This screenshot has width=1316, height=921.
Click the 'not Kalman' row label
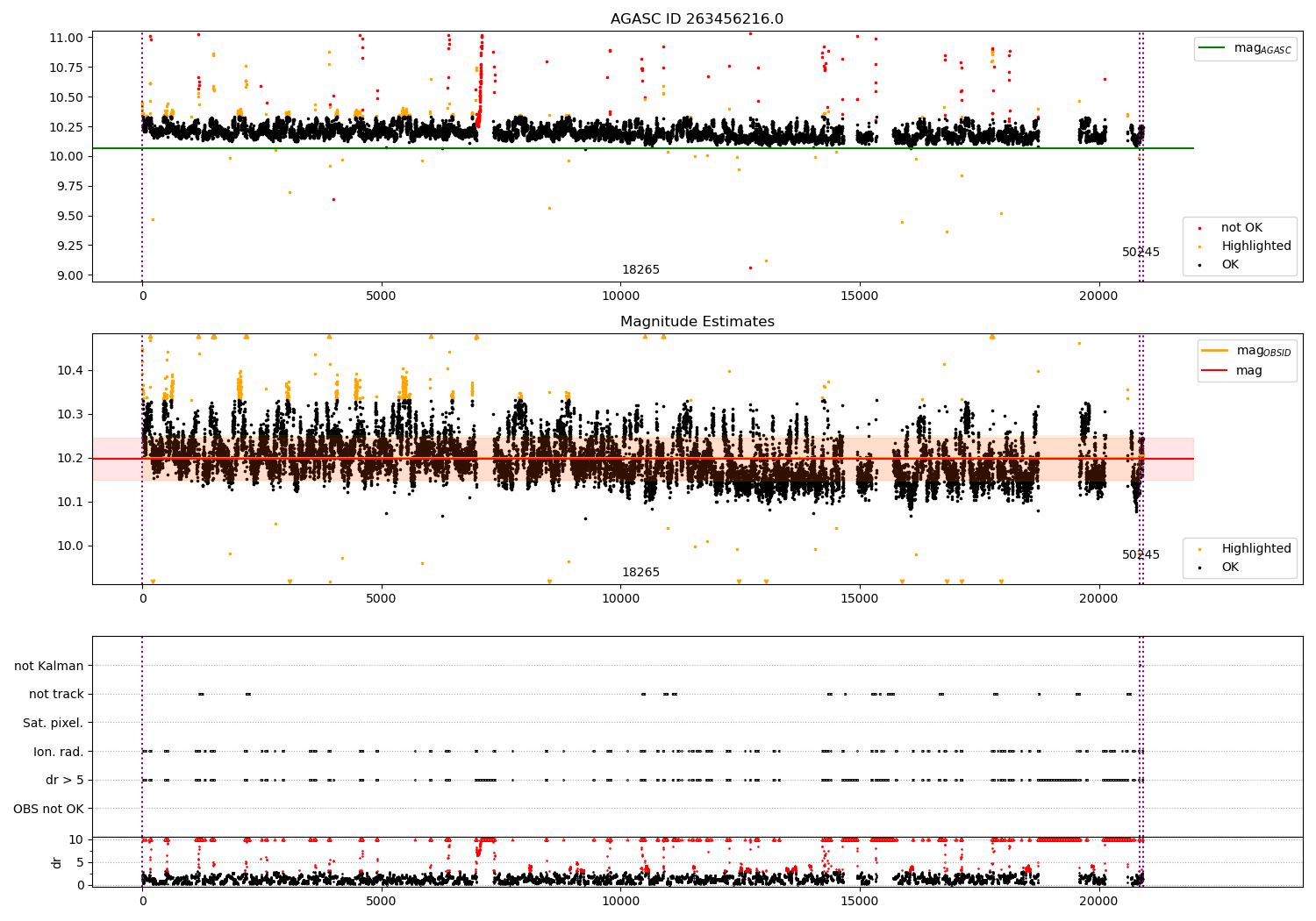tap(49, 667)
